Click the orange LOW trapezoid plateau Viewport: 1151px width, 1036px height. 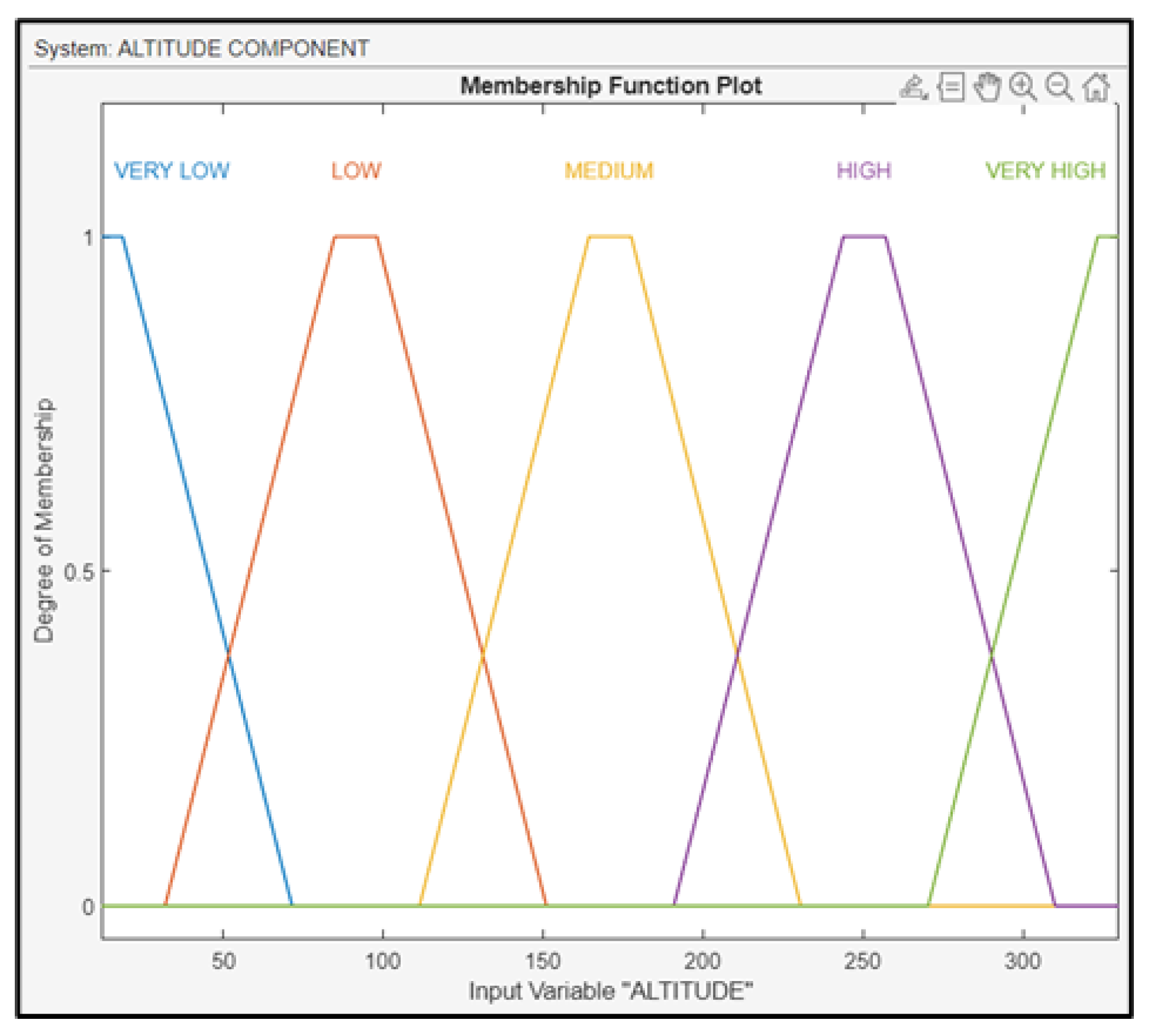pyautogui.click(x=356, y=237)
